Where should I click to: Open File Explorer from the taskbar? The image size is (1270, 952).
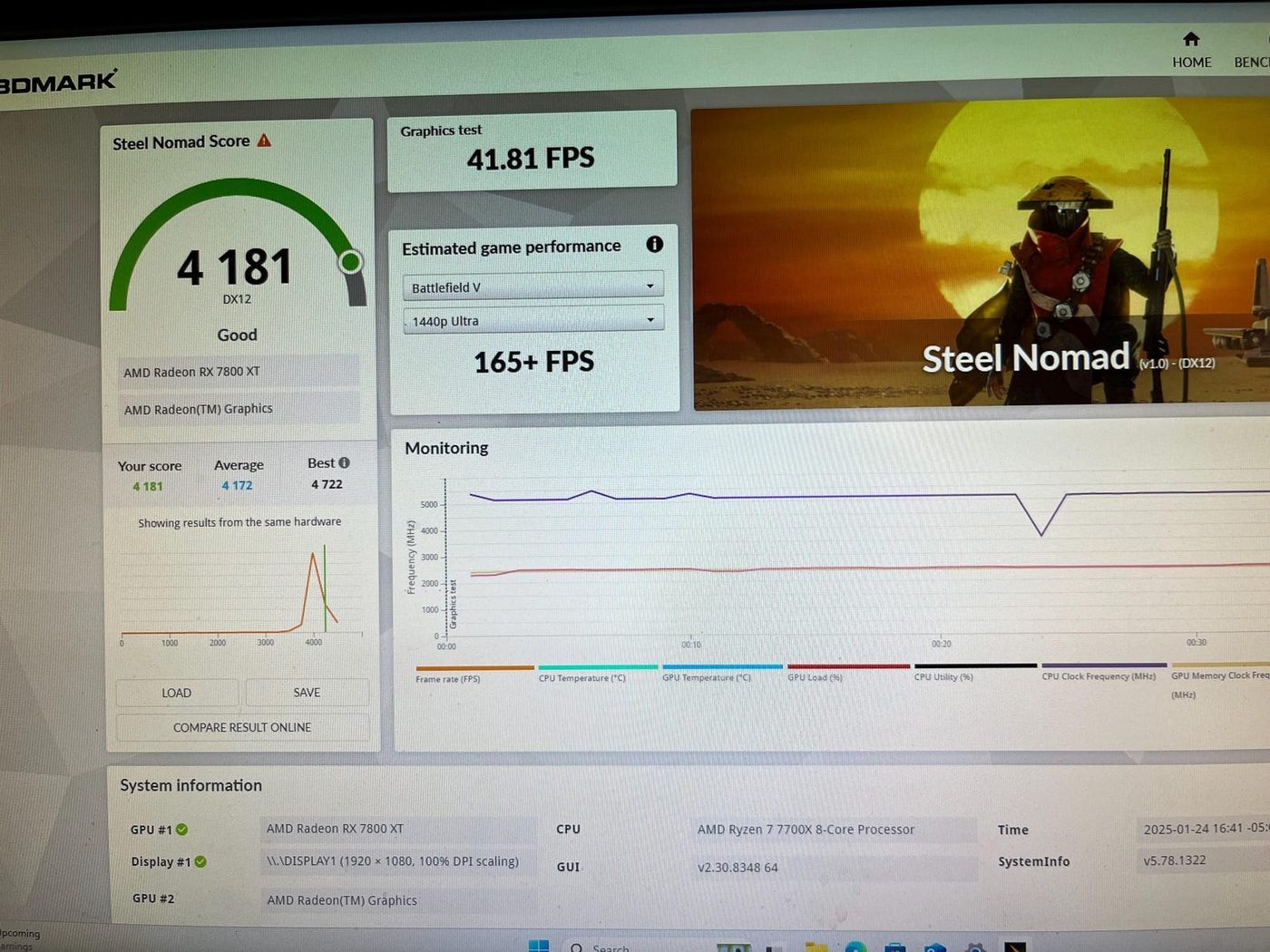tap(816, 947)
